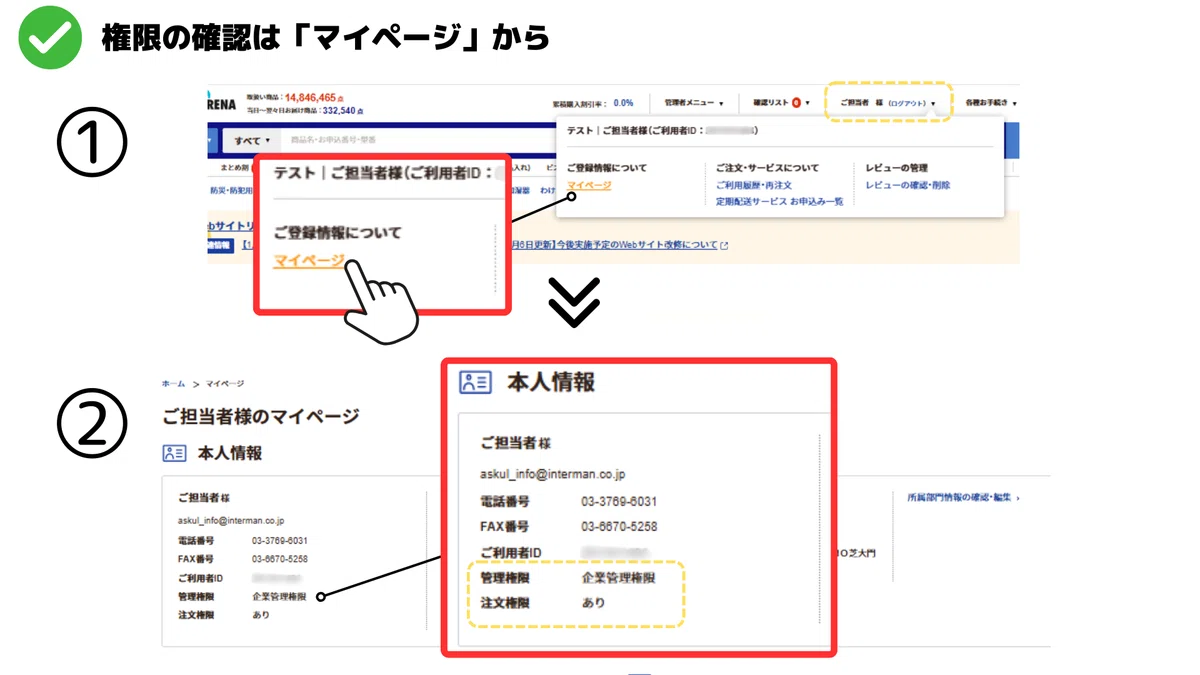This screenshot has width=1200, height=675.
Task: Expand the 確認リスト dropdown
Action: click(781, 103)
